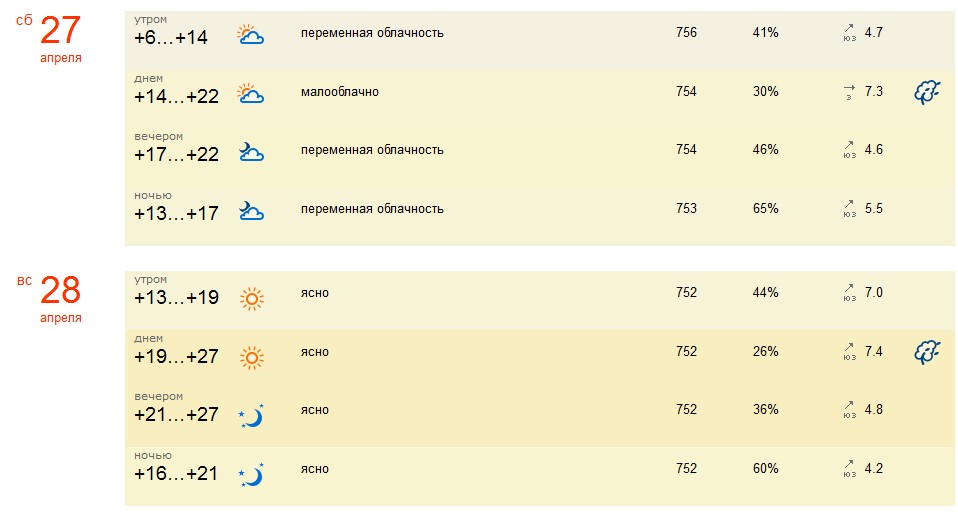Viewport: 958px width, 521px height.
Task: Click the southwest wind arrow next to 7.0
Action: tap(849, 291)
